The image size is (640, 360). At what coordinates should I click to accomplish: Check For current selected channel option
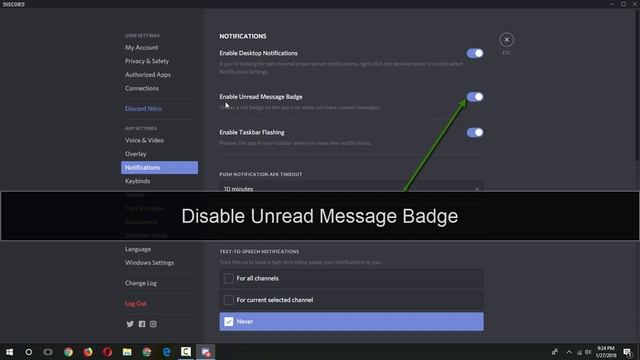[351, 300]
